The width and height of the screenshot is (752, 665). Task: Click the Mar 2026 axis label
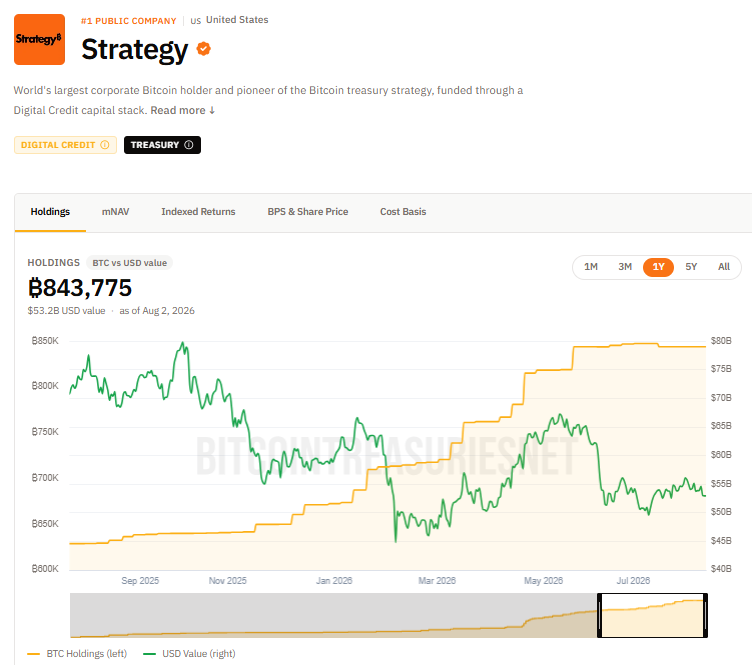pos(437,581)
